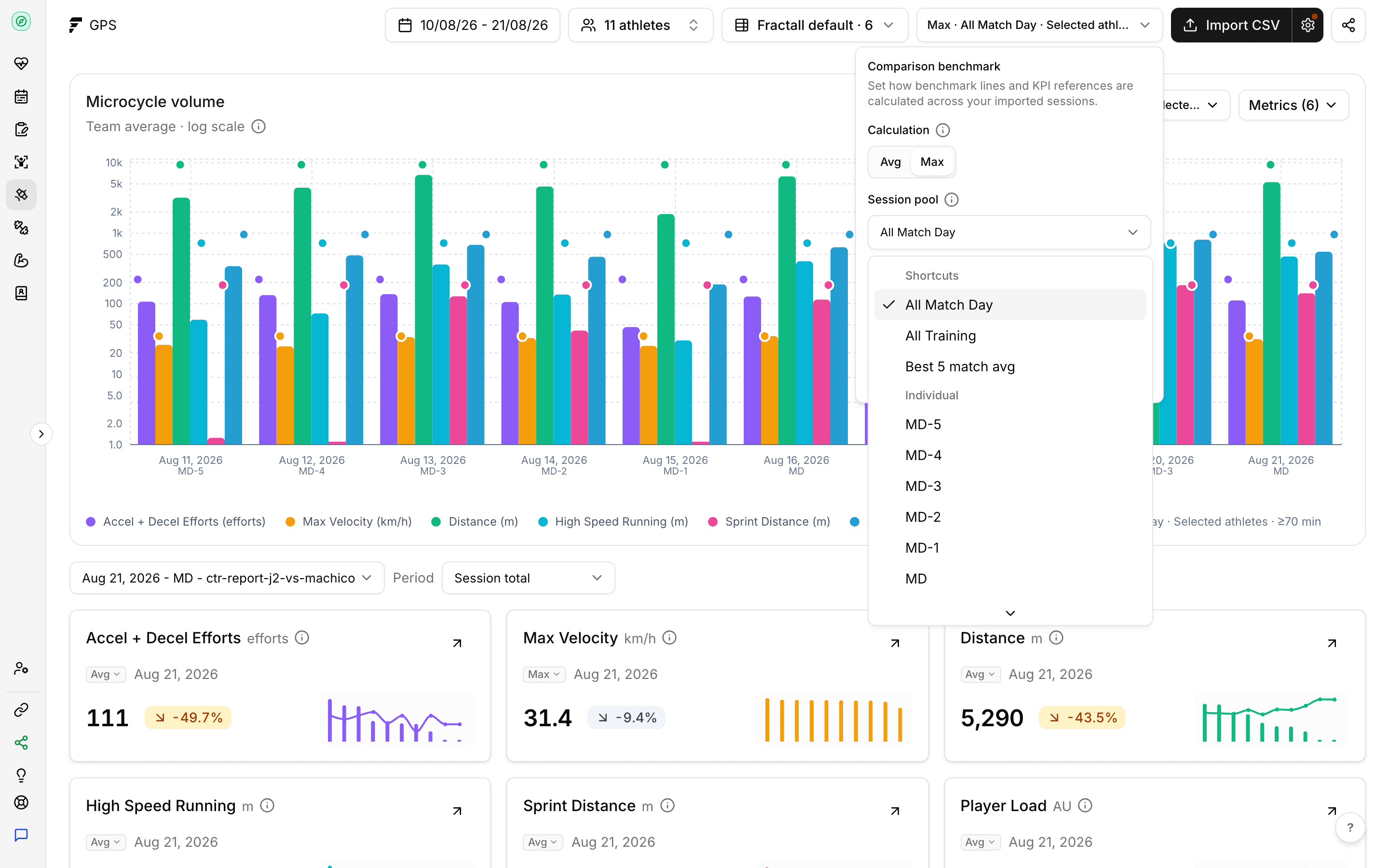This screenshot has height=868, width=1389.
Task: Open the chat message sidebar icon
Action: (x=21, y=835)
